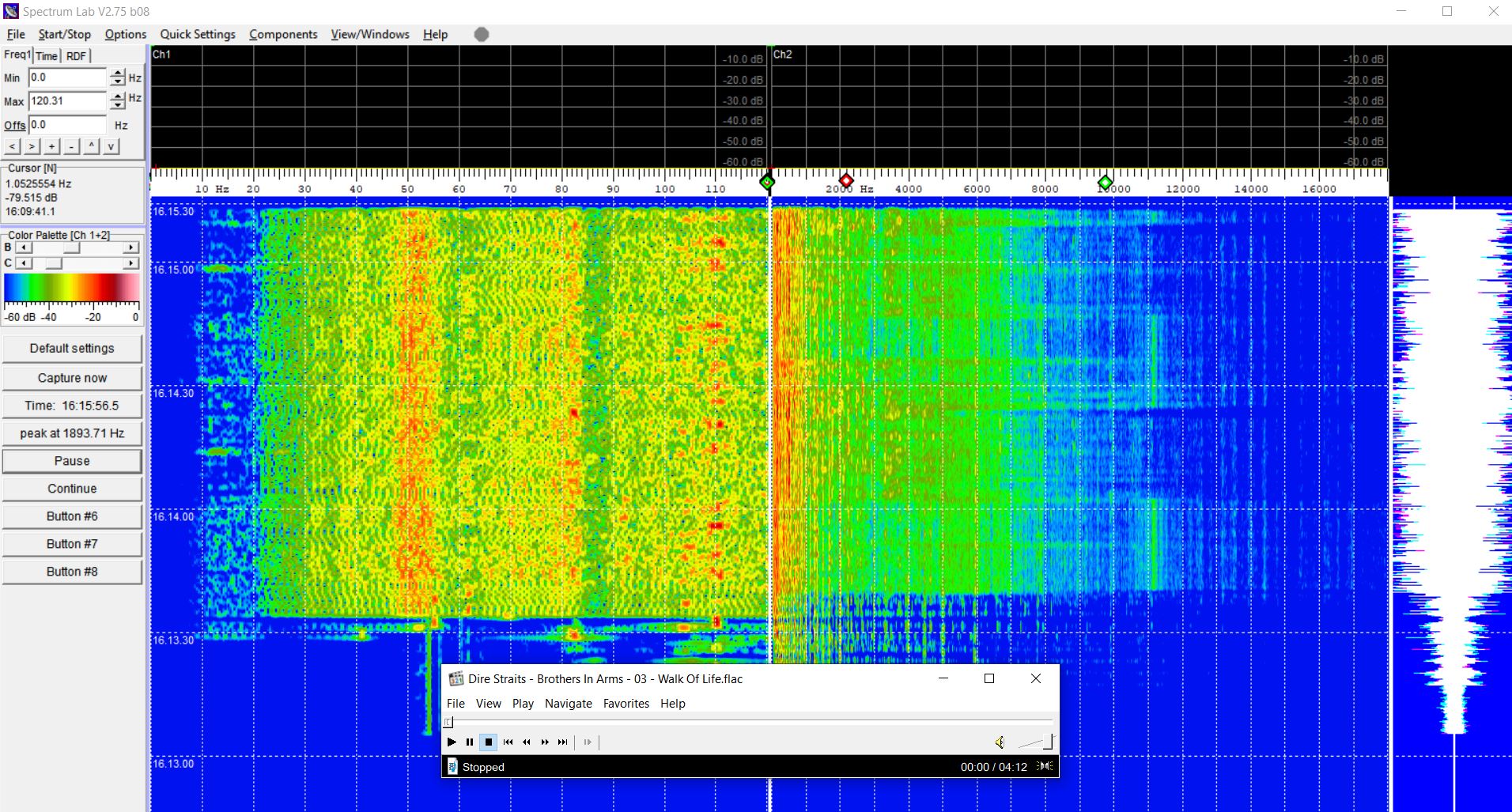Go to previous track in media player
Screen dimensions: 1512x812
click(508, 742)
